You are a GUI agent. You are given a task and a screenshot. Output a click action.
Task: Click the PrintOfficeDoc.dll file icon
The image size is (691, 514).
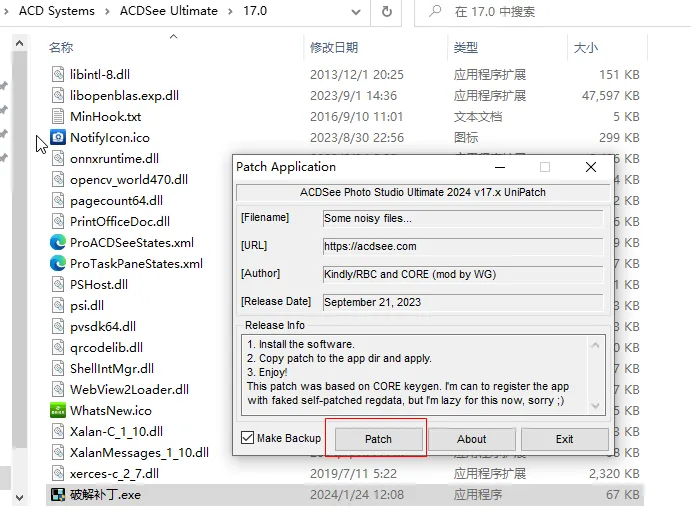coord(58,222)
